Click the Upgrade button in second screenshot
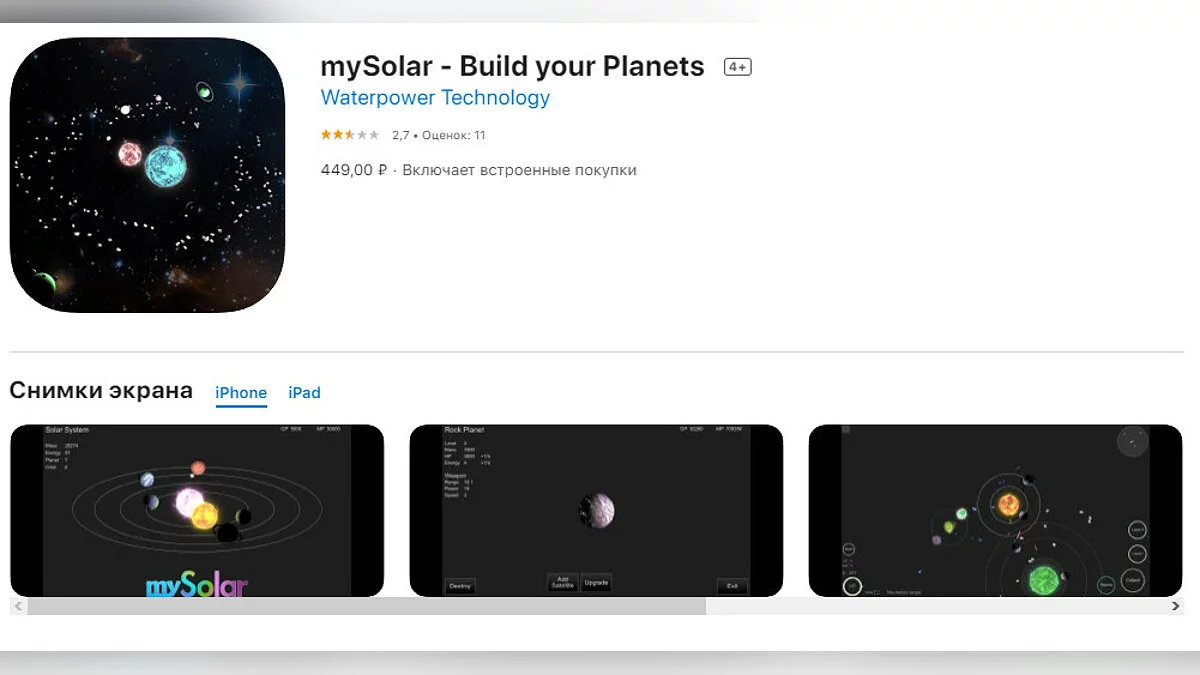Viewport: 1200px width, 675px height. [x=596, y=582]
